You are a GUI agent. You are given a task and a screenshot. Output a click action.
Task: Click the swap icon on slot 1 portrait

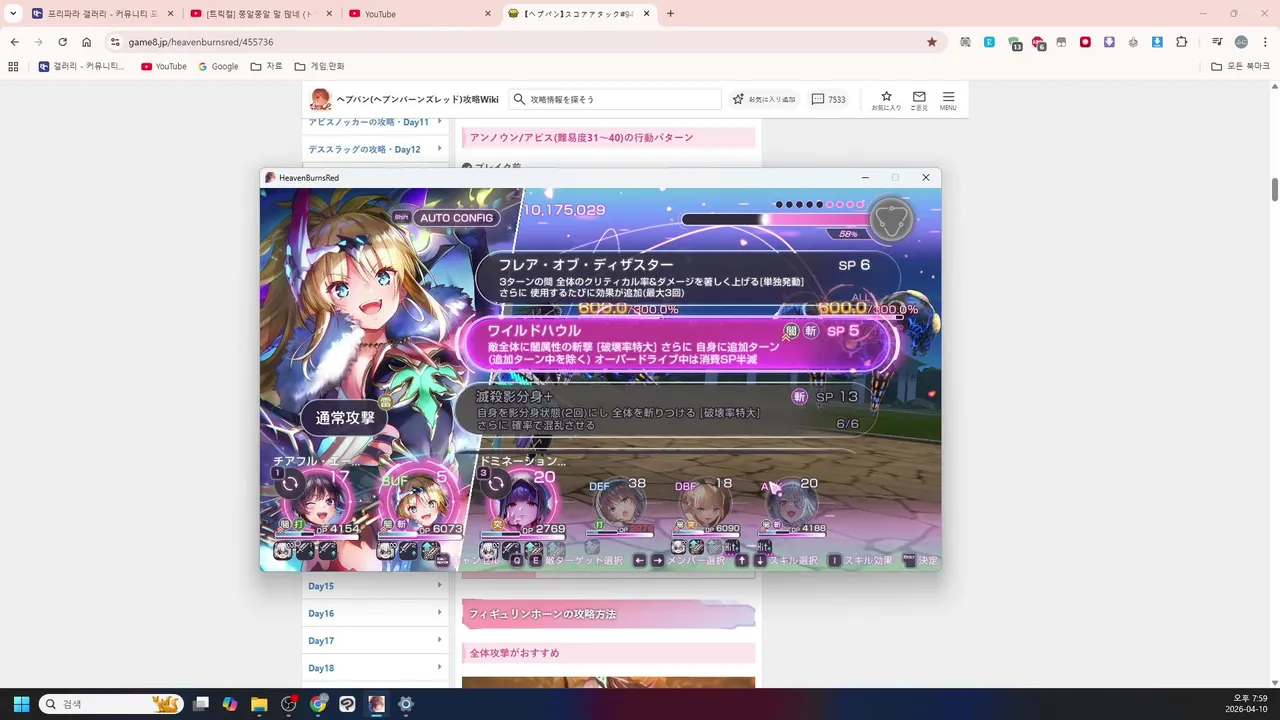tap(290, 484)
